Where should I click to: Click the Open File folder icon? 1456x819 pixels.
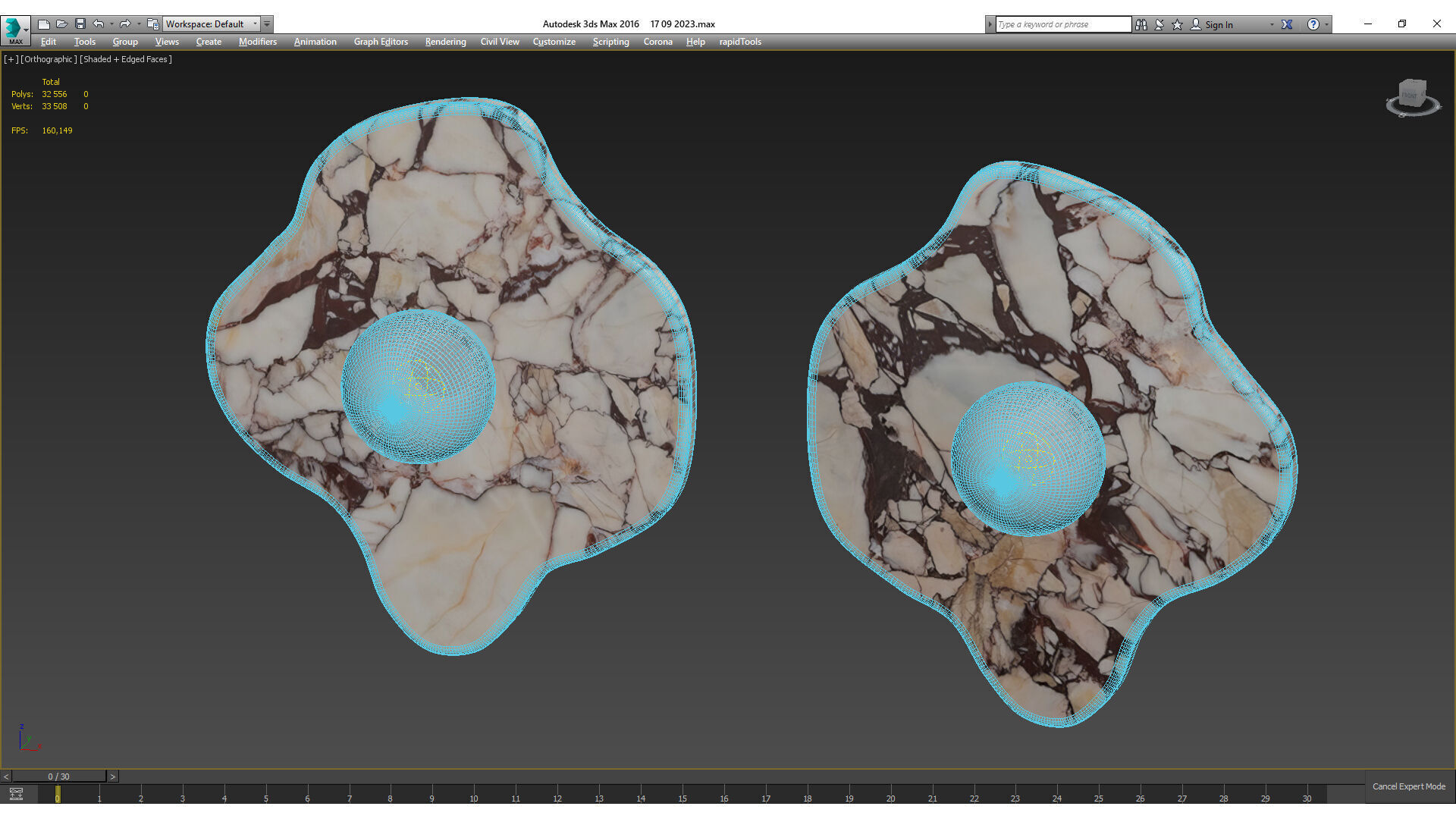pos(61,24)
